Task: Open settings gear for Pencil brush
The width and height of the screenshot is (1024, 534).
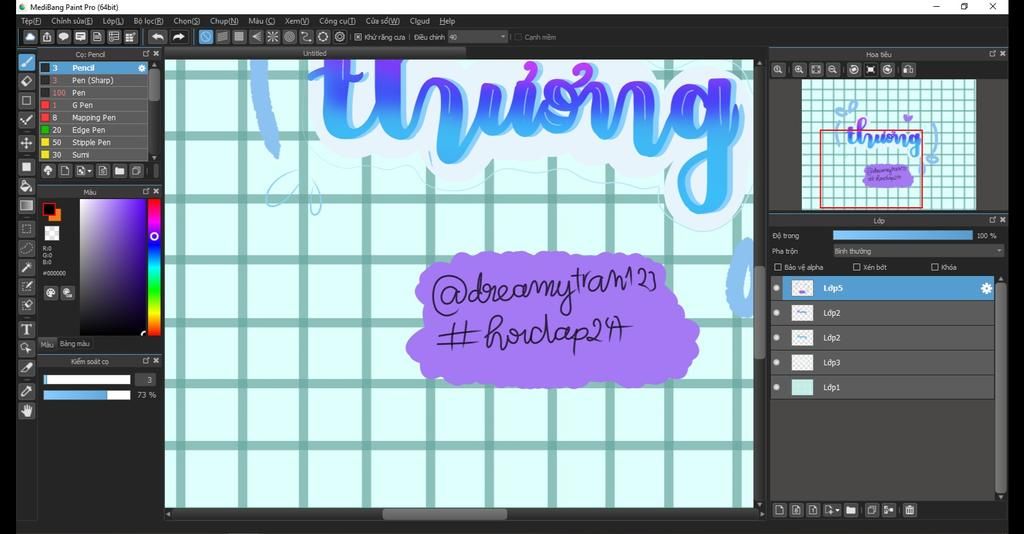Action: pos(142,68)
